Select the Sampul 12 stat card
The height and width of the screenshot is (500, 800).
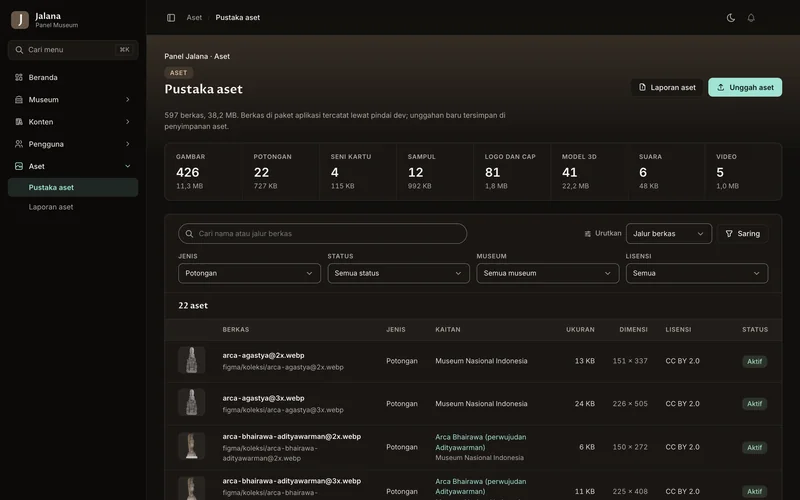[x=435, y=171]
